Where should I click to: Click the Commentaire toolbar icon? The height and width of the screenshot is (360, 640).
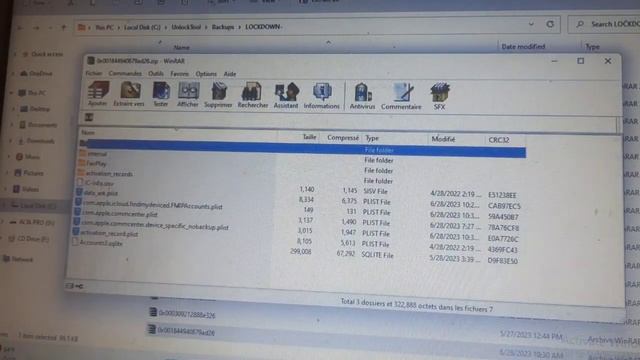[x=401, y=97]
